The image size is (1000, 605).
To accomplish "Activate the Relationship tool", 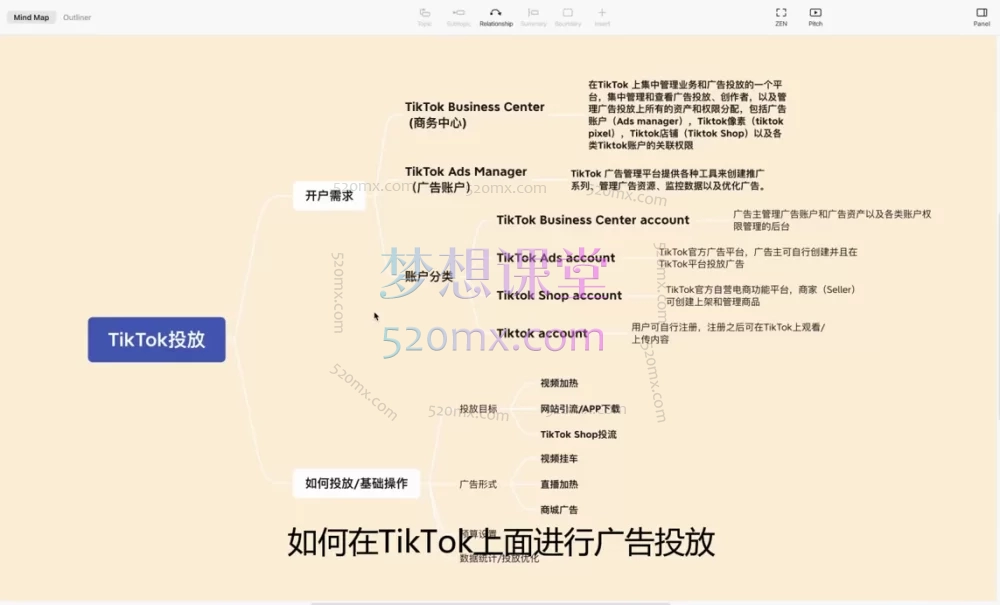I will pyautogui.click(x=496, y=14).
